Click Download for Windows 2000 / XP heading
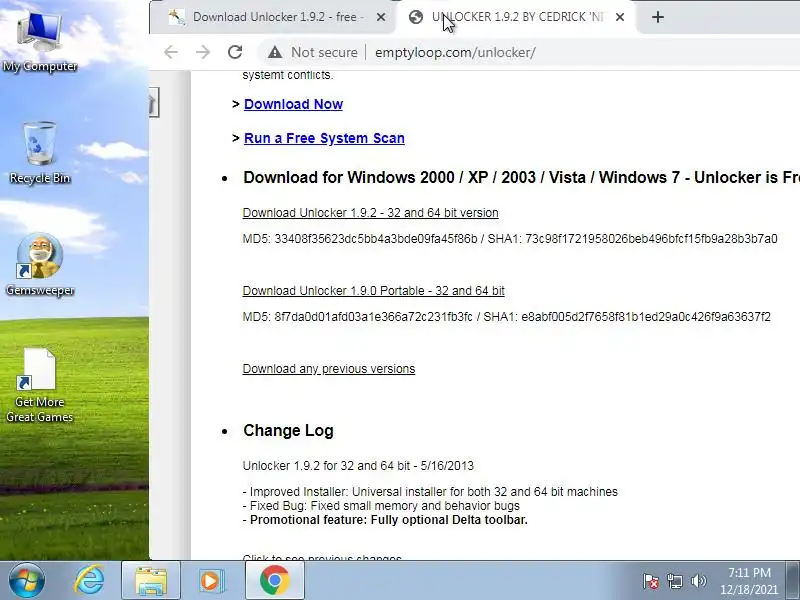Viewport: 800px width, 600px height. coord(521,178)
